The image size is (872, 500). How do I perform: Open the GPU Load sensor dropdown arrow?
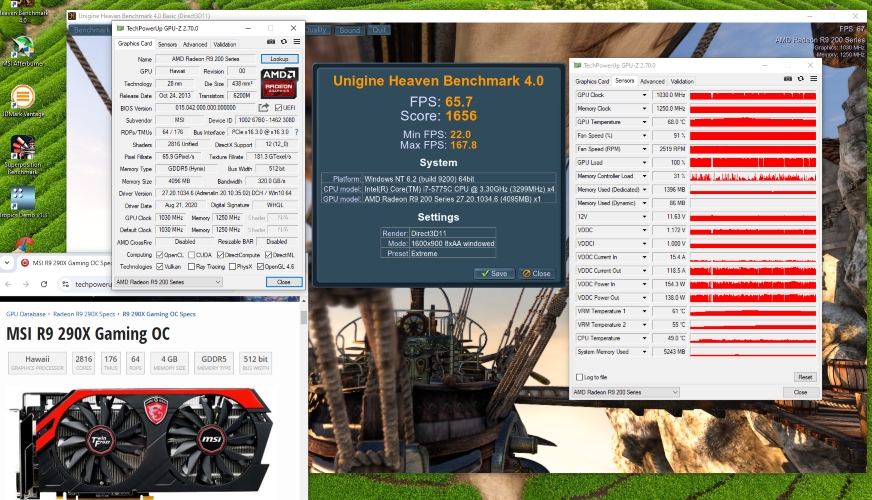pyautogui.click(x=644, y=162)
